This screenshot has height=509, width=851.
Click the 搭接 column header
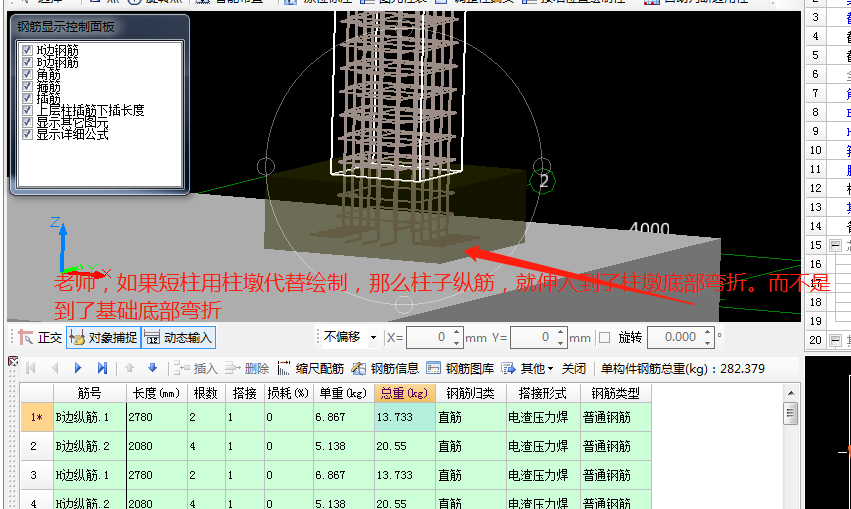pyautogui.click(x=245, y=393)
